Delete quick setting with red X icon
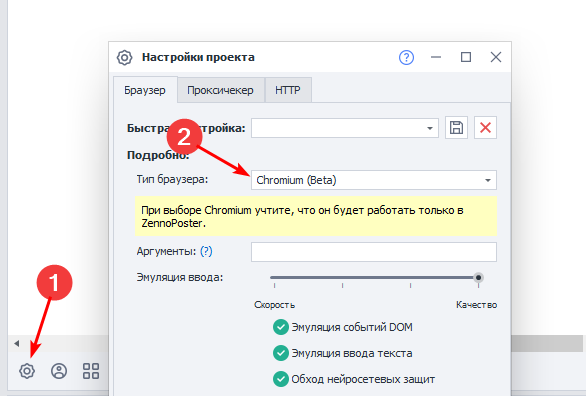 (485, 128)
